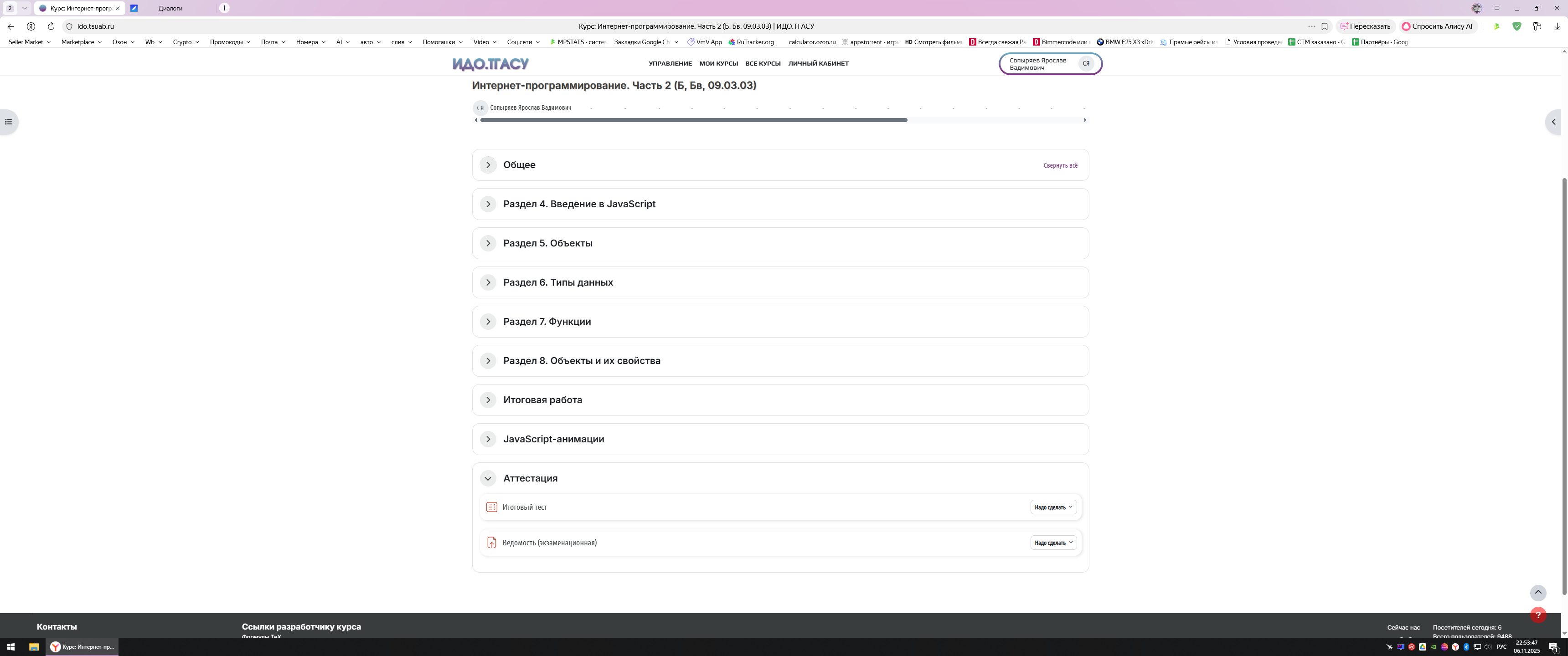
Task: Open the ЛИЧНЫЙ КАБИНЕТ menu item
Action: coord(818,63)
